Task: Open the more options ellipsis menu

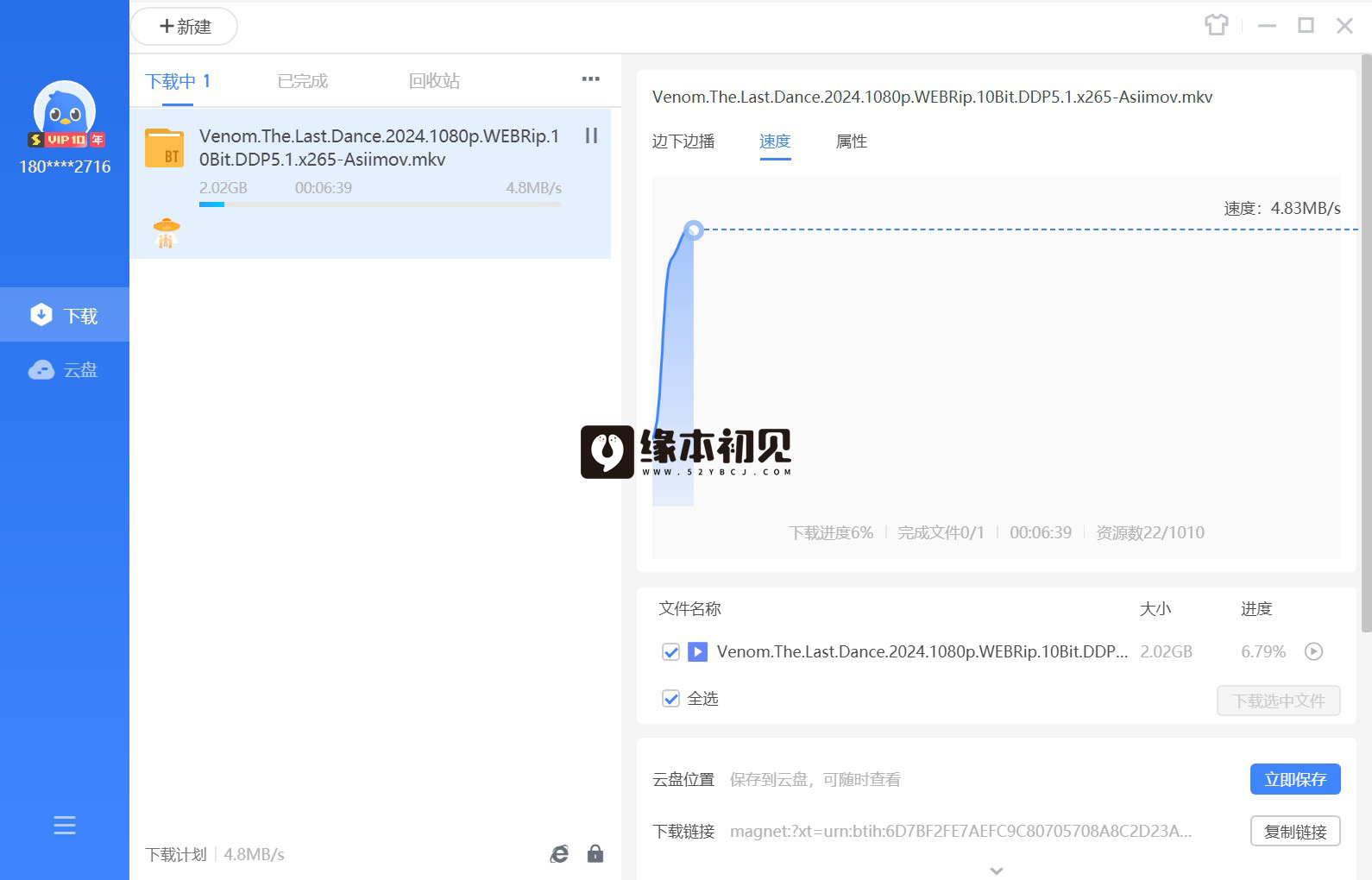Action: 591,79
